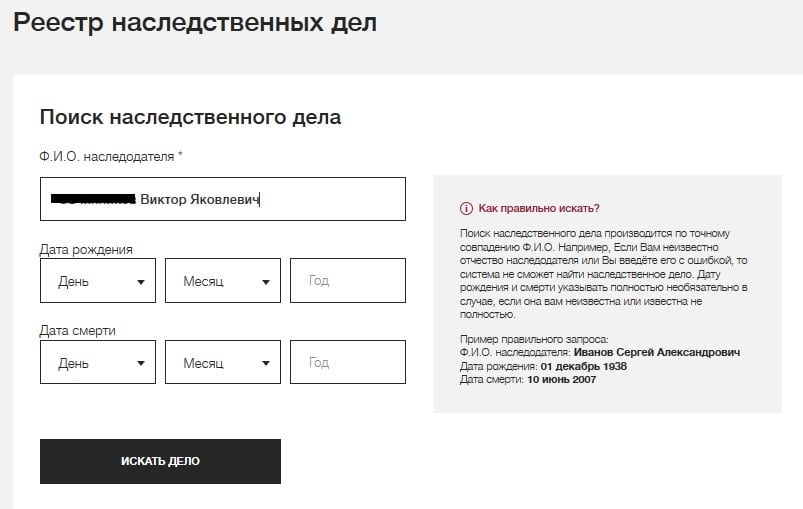
Task: Open the death date 'Месяц' dropdown
Action: pos(223,362)
